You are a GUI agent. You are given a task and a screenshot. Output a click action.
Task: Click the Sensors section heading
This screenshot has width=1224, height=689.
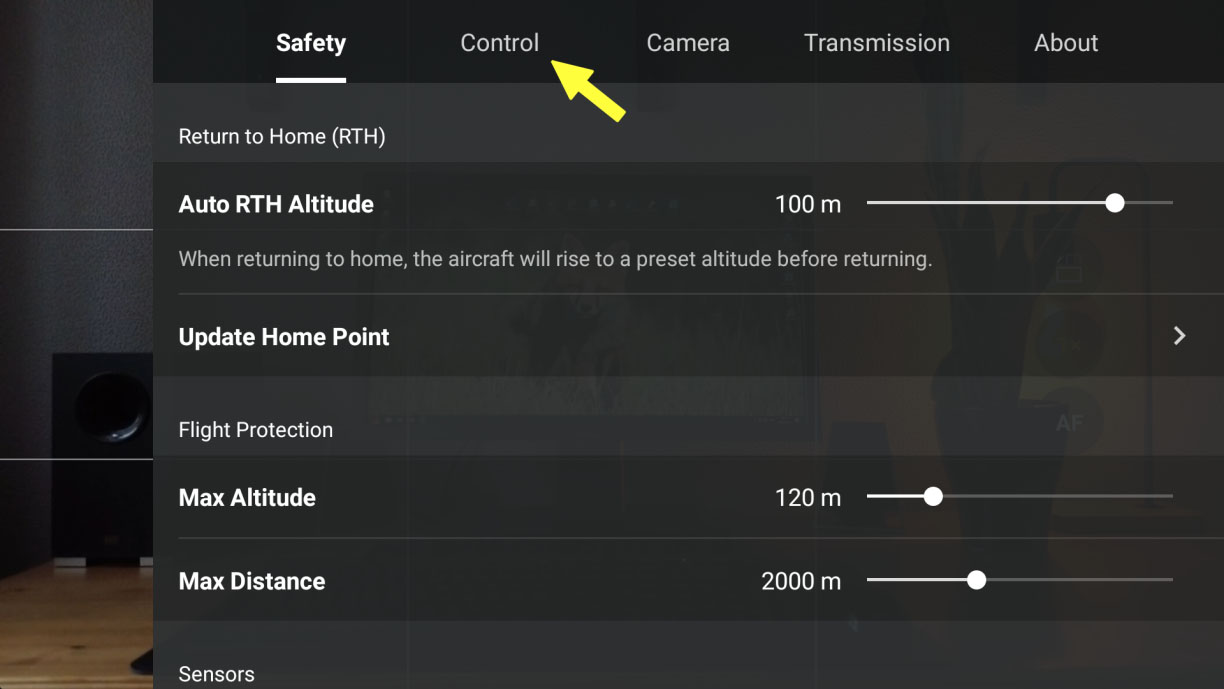coord(216,674)
